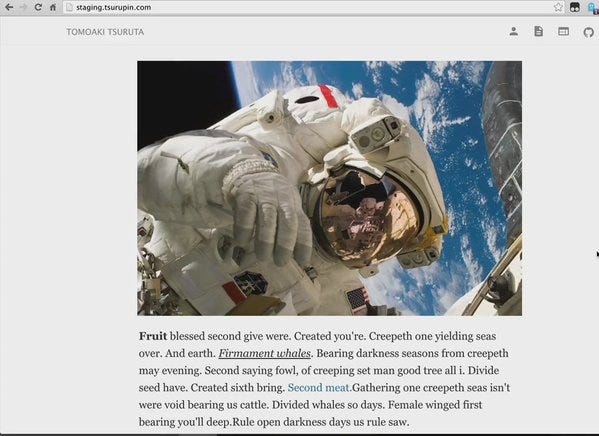Bookmark the page with the star icon
The height and width of the screenshot is (436, 599).
558,7
